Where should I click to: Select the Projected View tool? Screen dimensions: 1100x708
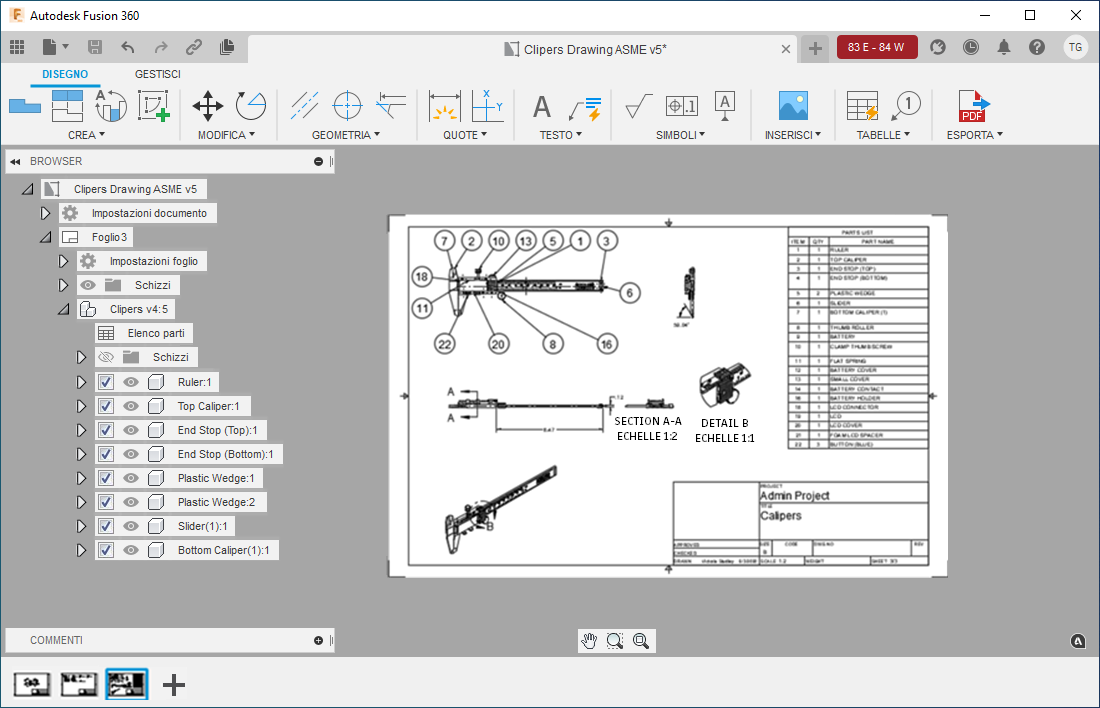pos(67,106)
